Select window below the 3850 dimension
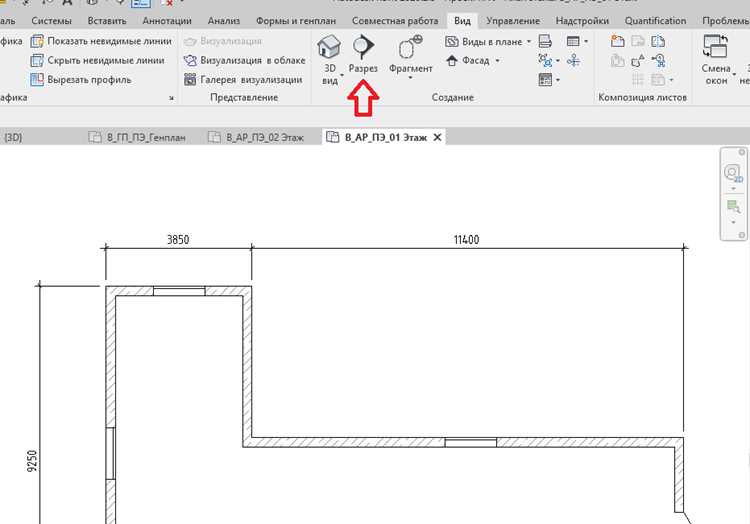 click(179, 291)
